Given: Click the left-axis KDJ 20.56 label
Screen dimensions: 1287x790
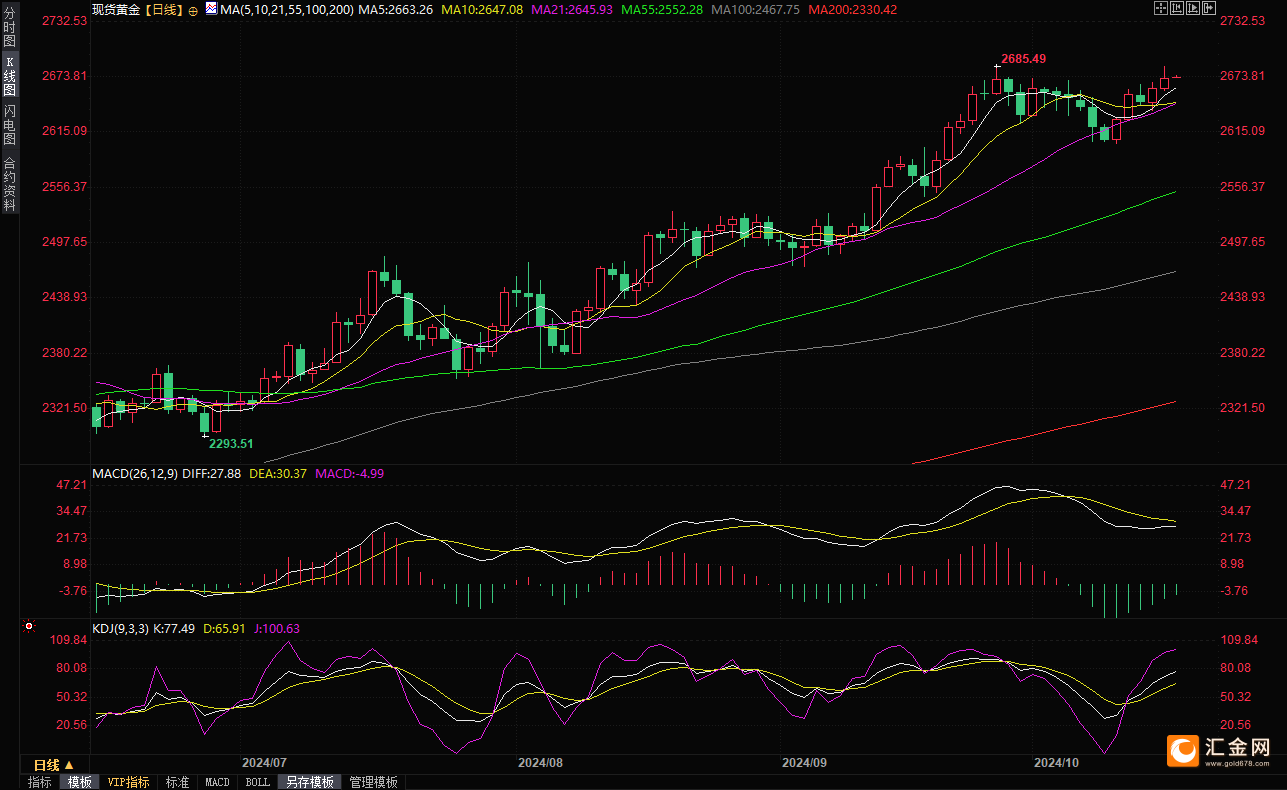Looking at the screenshot, I should [x=72, y=725].
